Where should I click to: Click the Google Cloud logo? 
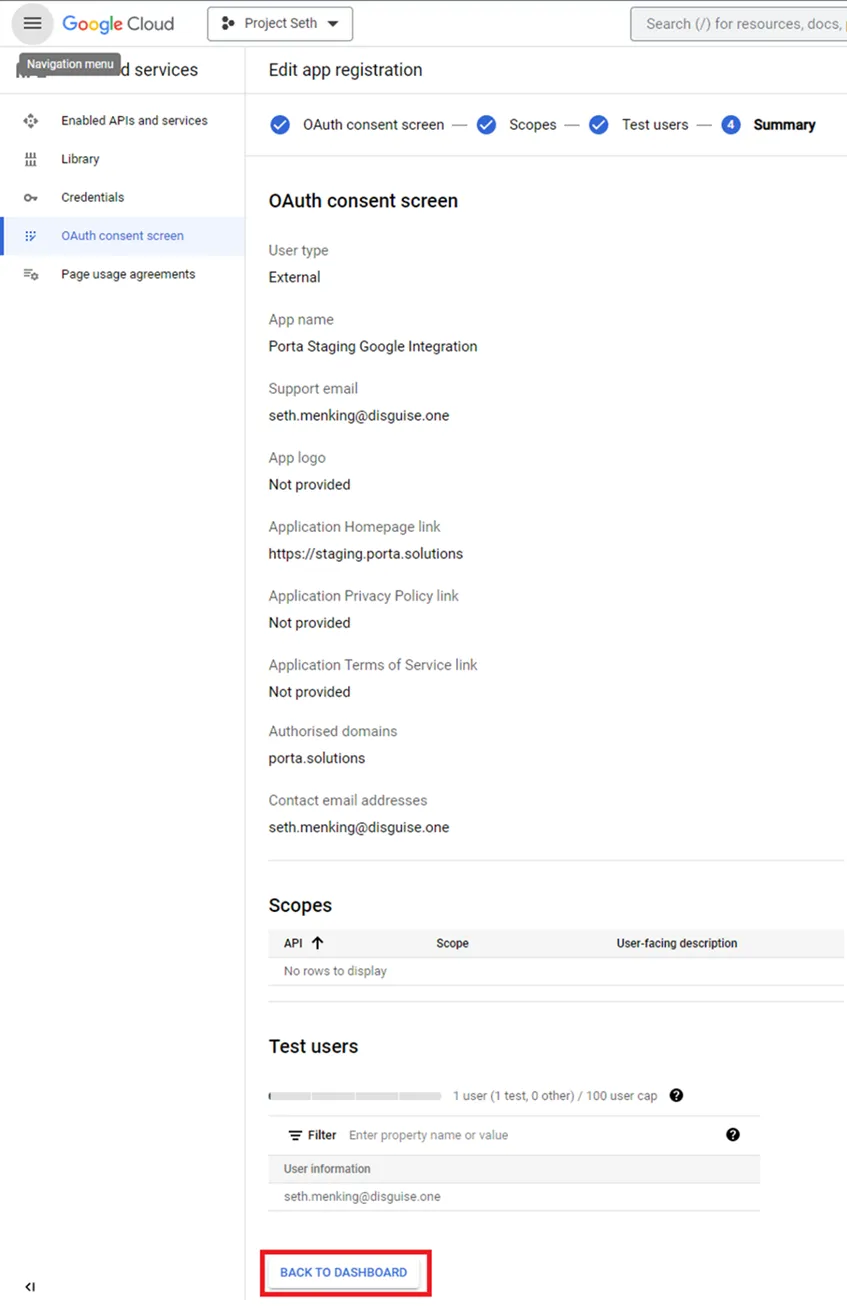(x=118, y=23)
